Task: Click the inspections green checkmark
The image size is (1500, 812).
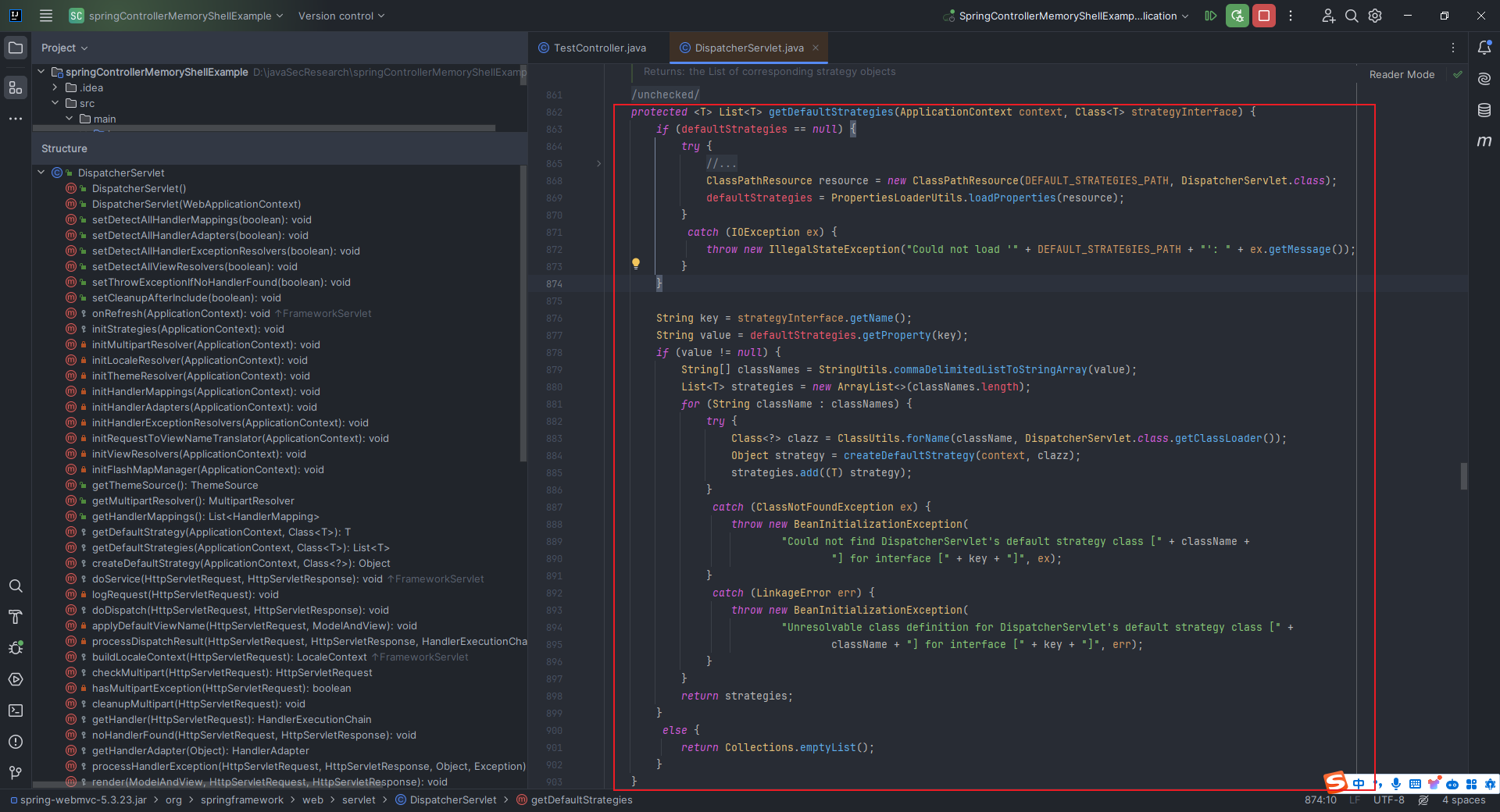Action: click(x=1458, y=74)
